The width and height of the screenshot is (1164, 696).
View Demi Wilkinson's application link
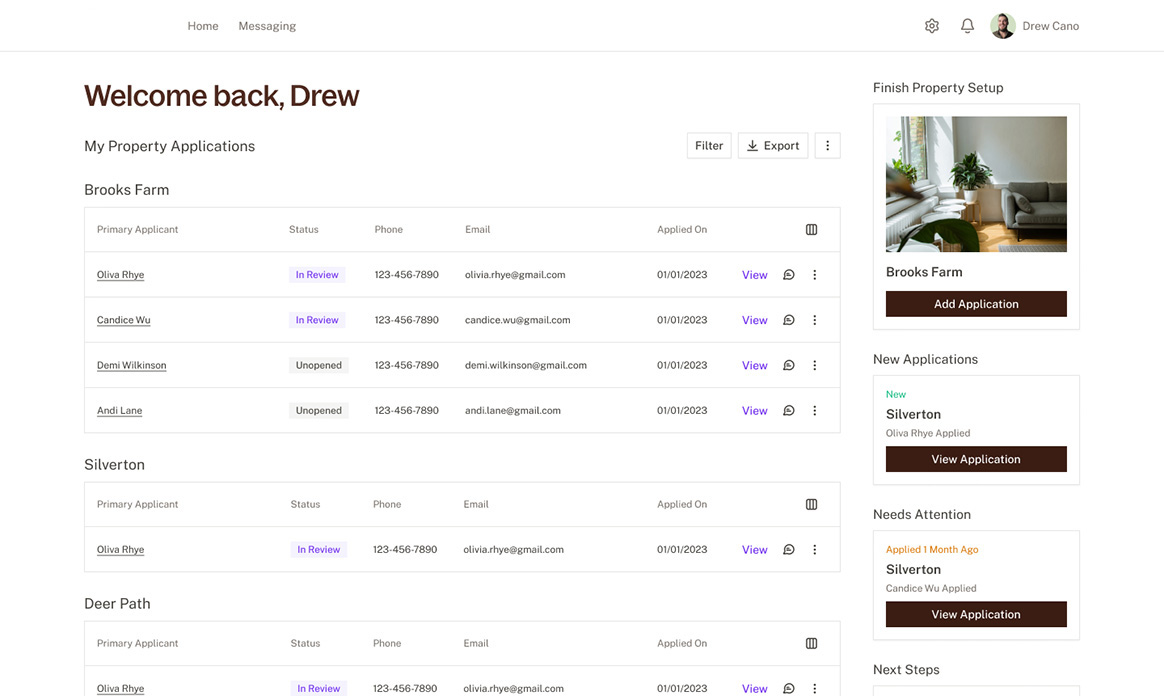(754, 366)
